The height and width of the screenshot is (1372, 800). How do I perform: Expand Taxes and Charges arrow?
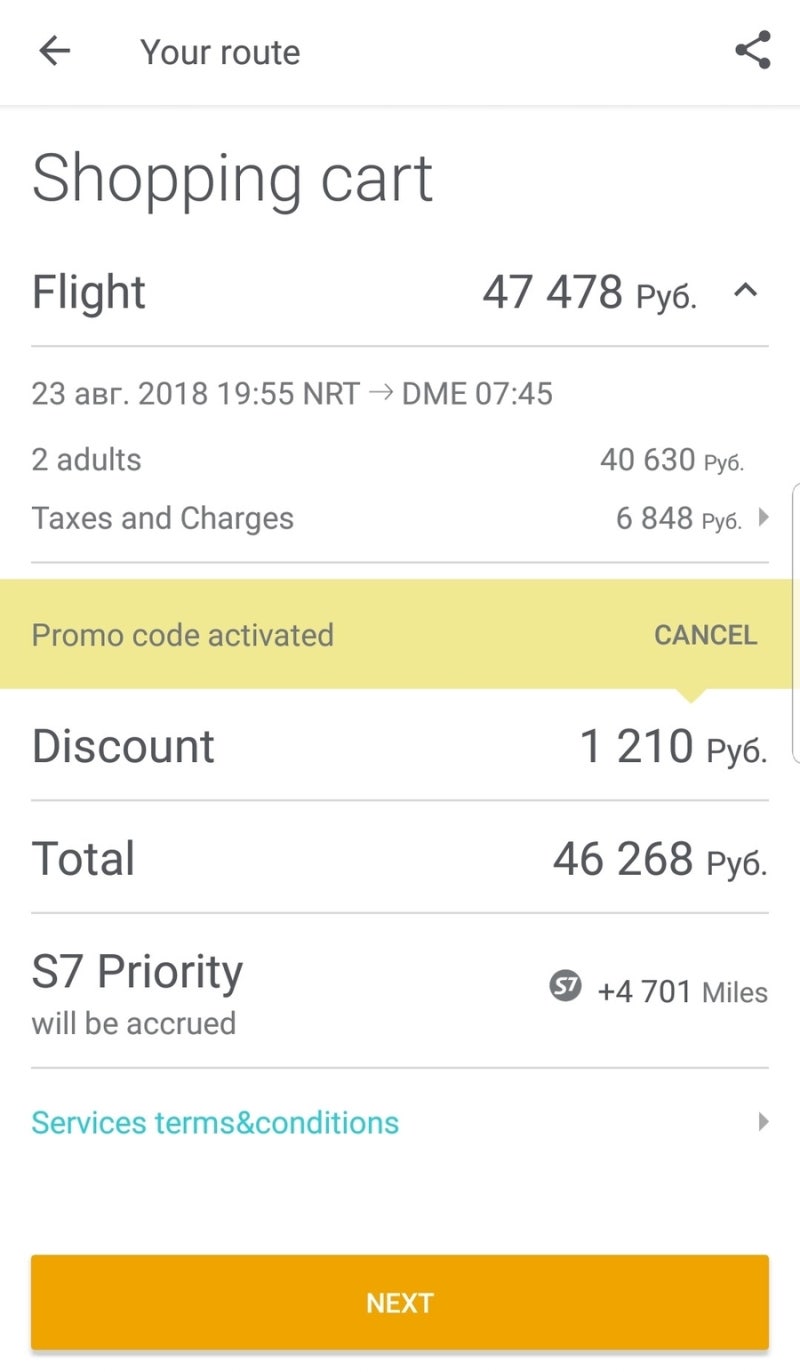(x=763, y=518)
